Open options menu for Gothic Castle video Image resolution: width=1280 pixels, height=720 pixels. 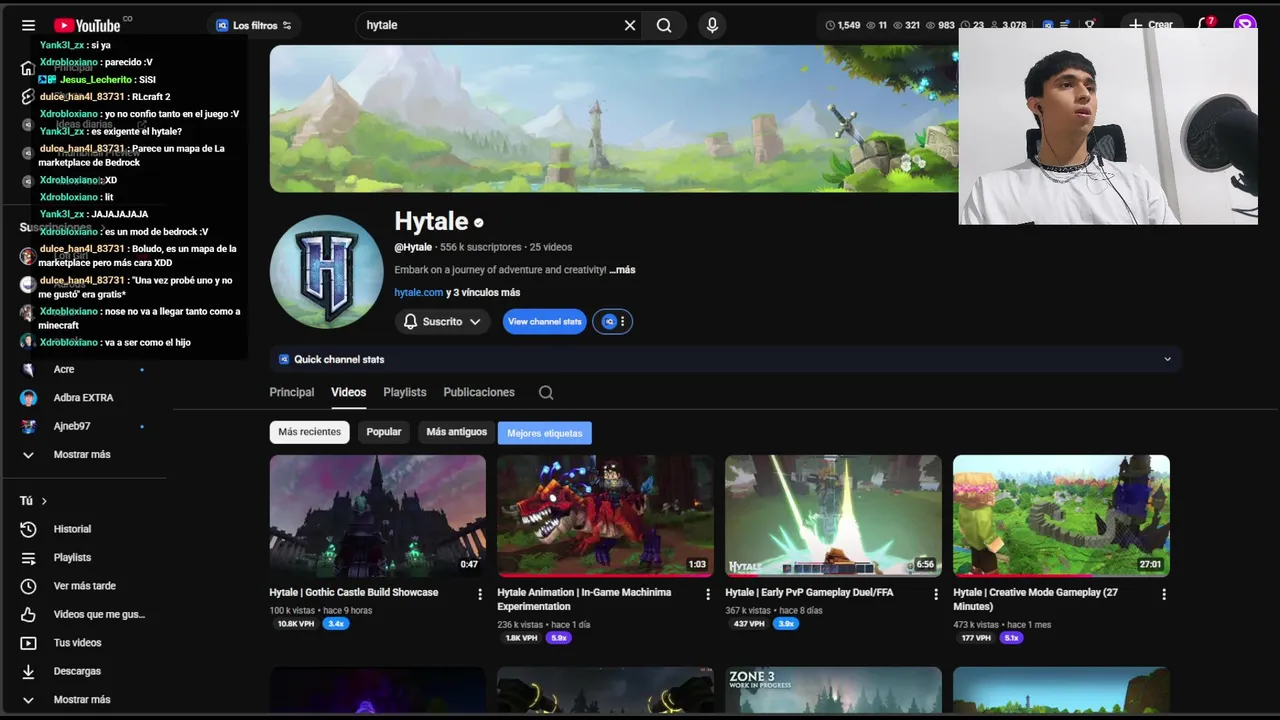click(x=479, y=594)
